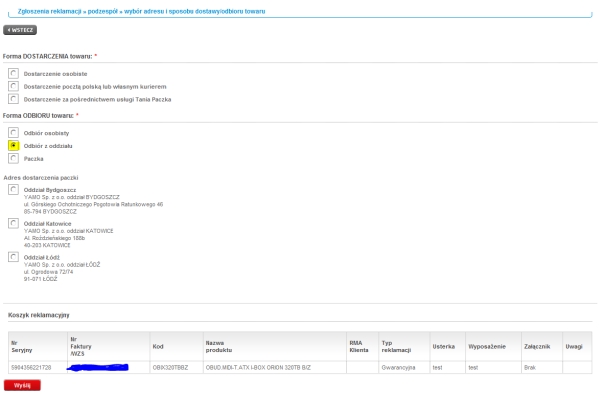Select Odbiór z oddziału radio button

[x=13, y=145]
